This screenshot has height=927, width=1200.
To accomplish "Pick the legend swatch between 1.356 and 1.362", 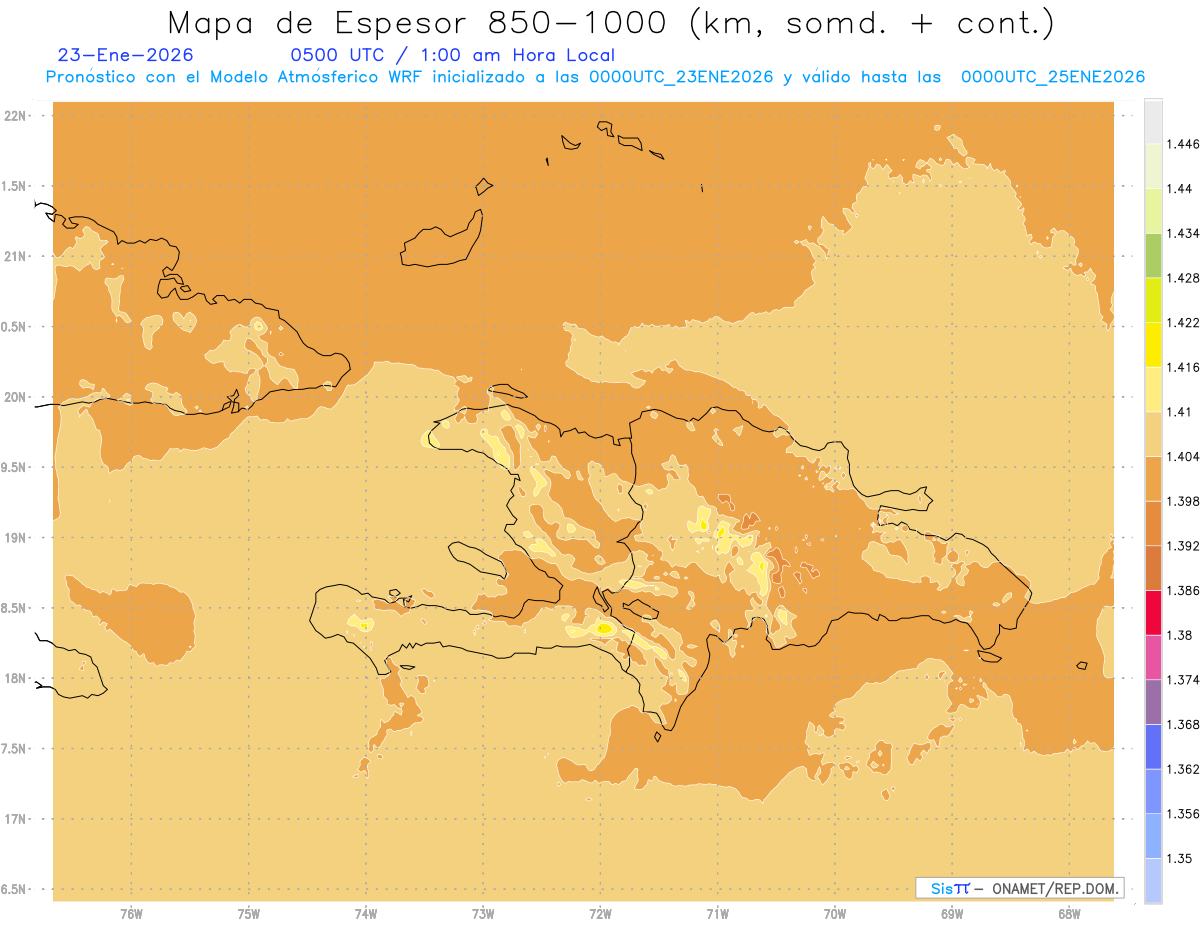I will coord(1153,791).
